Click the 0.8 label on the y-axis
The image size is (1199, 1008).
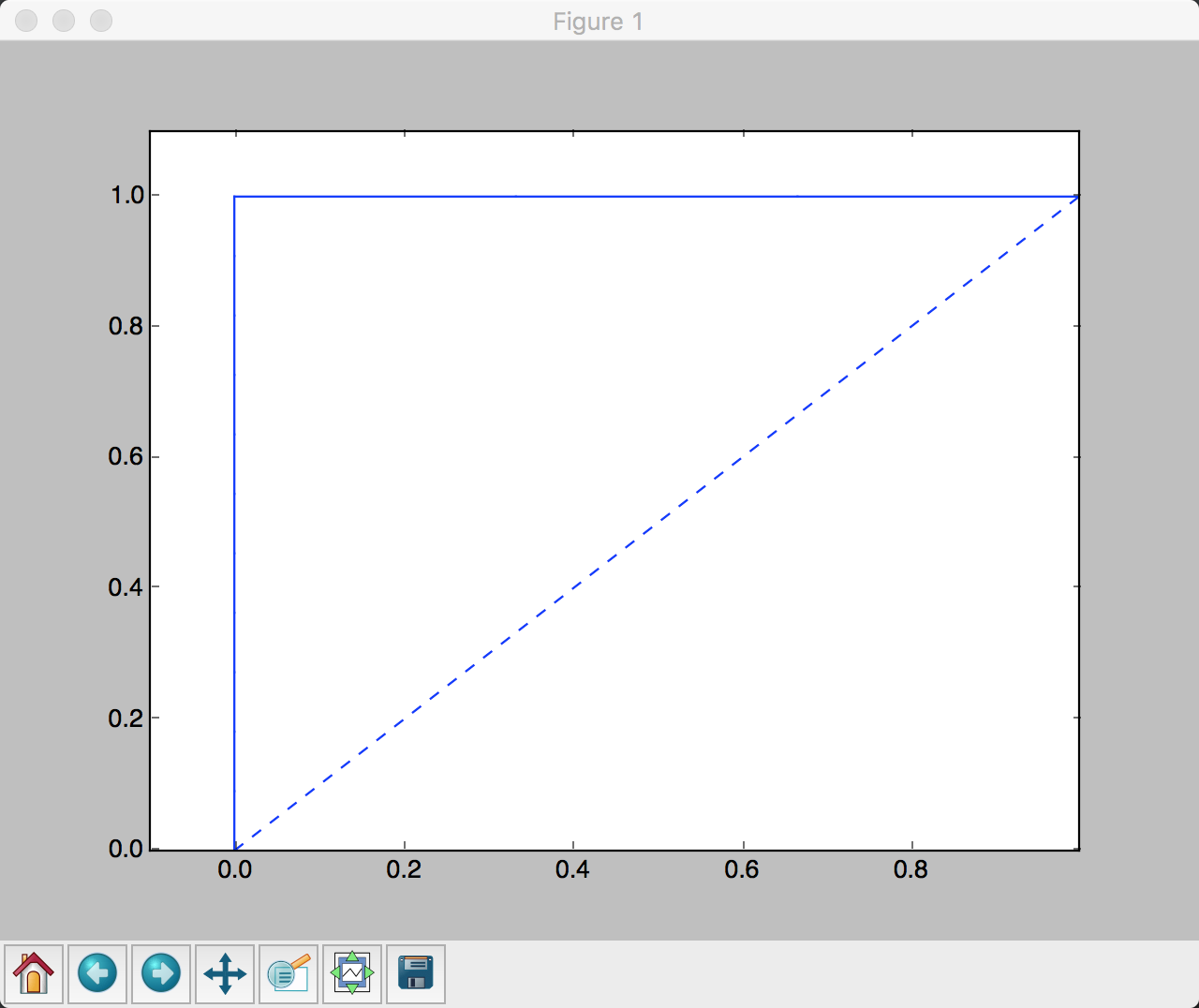pos(126,326)
